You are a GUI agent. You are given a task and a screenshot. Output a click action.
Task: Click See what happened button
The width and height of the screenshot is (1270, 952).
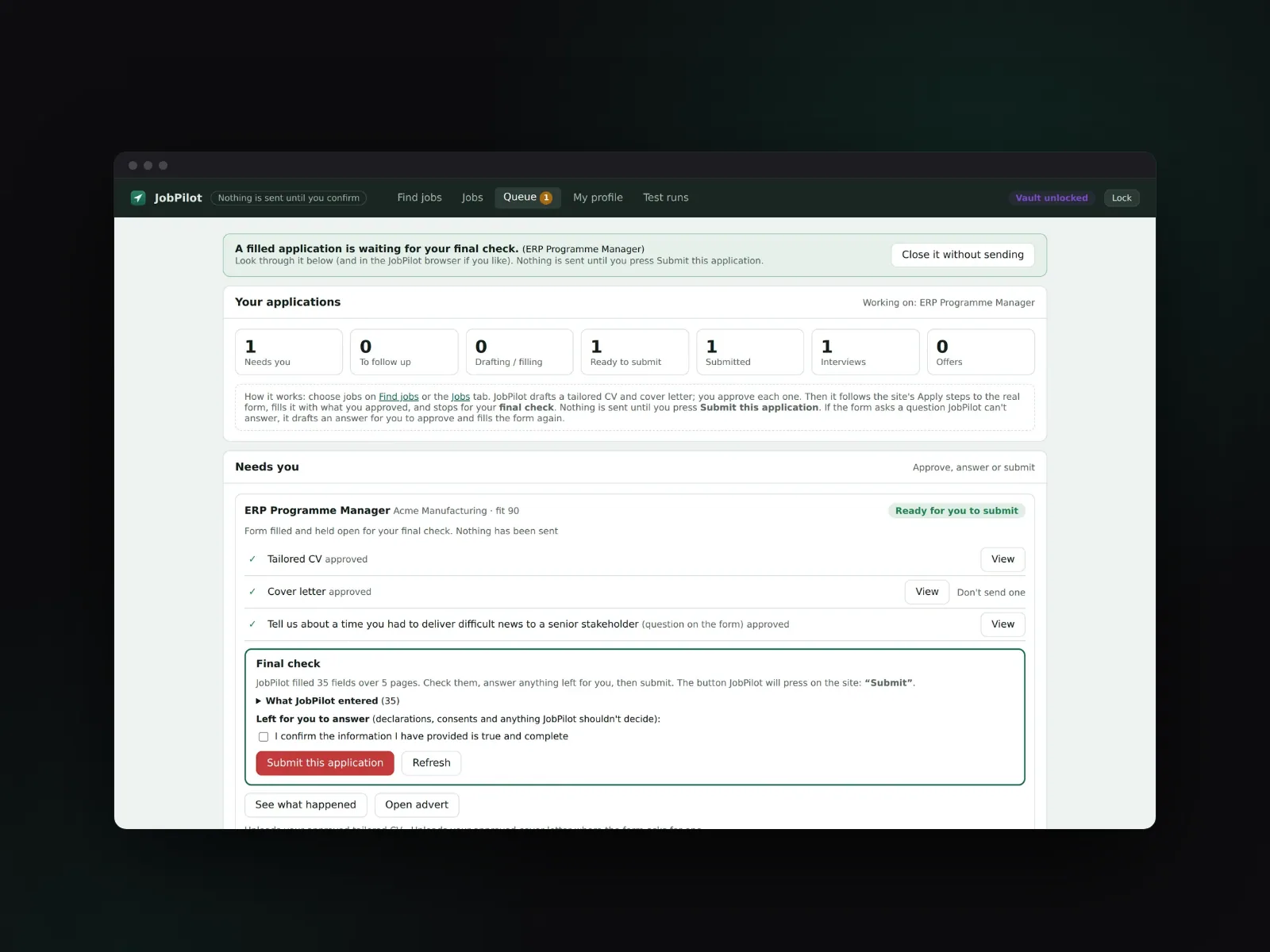(x=306, y=804)
